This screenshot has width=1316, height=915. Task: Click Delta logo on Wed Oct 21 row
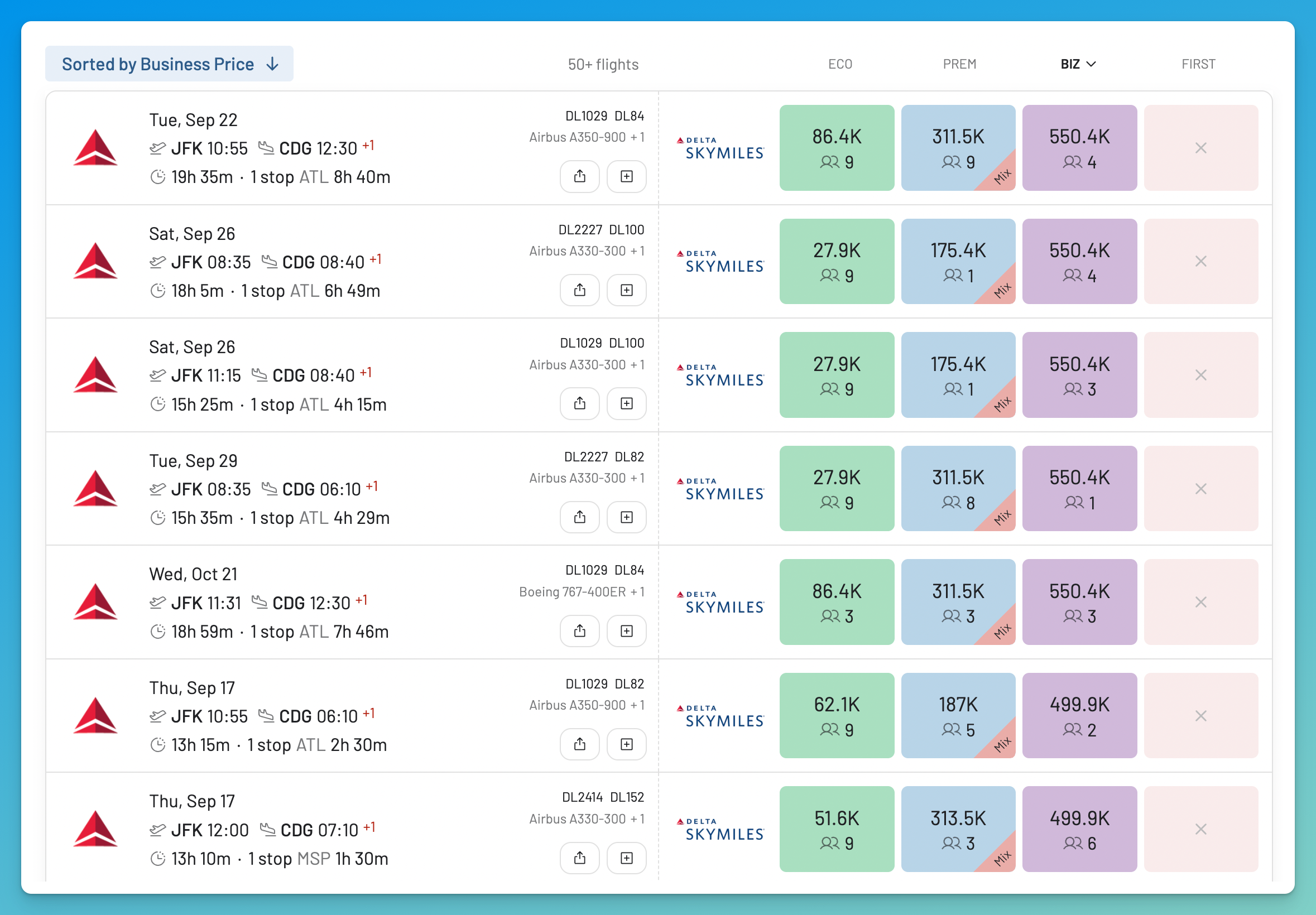pos(95,601)
